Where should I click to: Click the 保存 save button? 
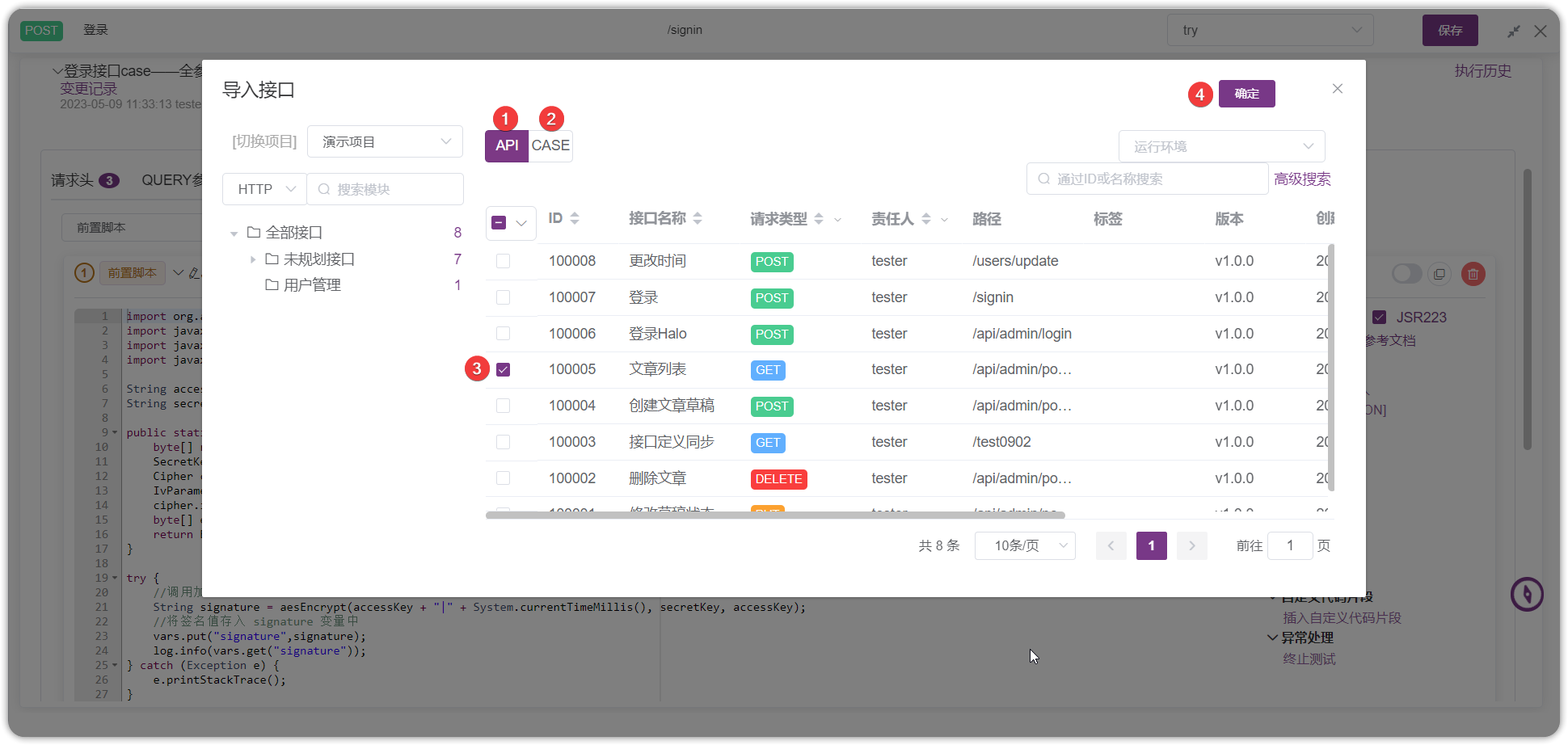pyautogui.click(x=1450, y=31)
